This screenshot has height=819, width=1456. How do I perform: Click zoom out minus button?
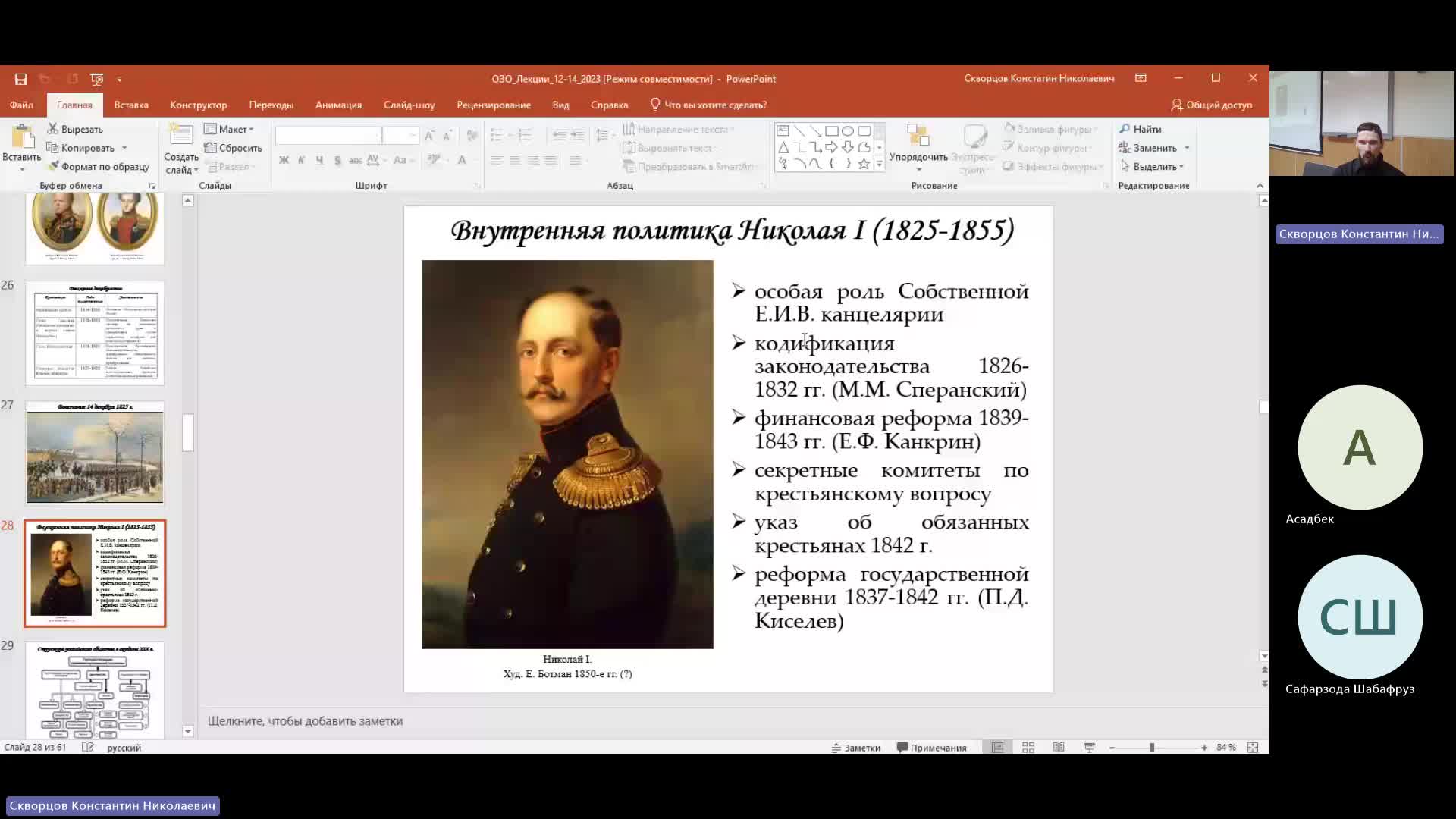pyautogui.click(x=1112, y=748)
